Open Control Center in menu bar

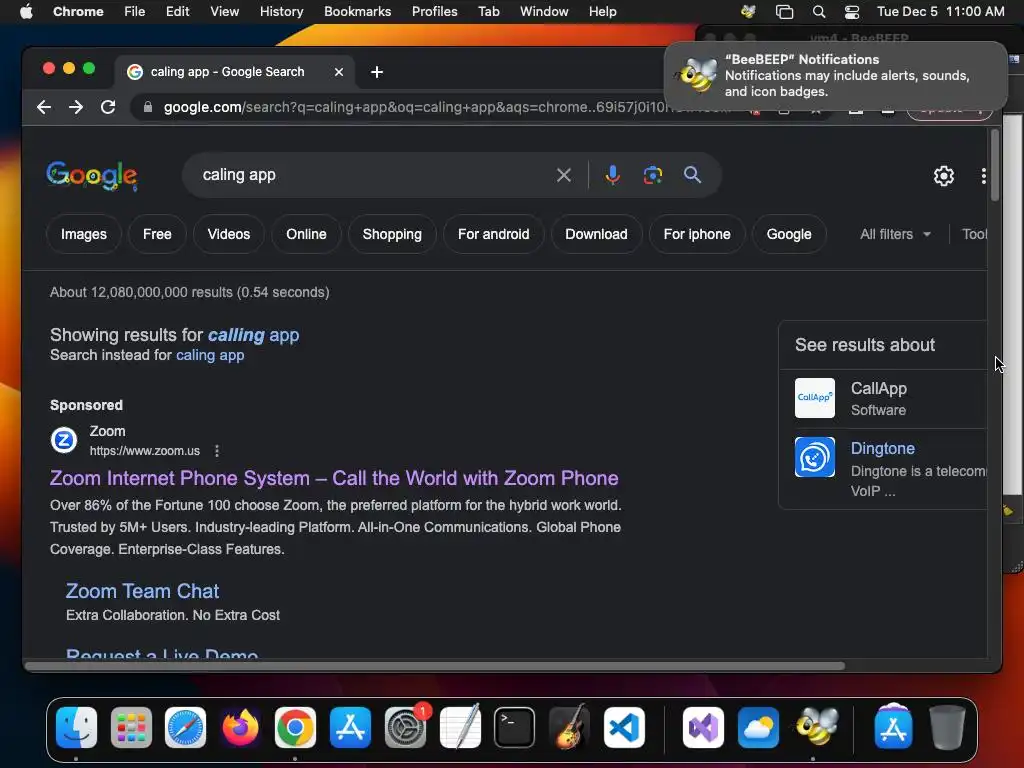click(x=852, y=12)
